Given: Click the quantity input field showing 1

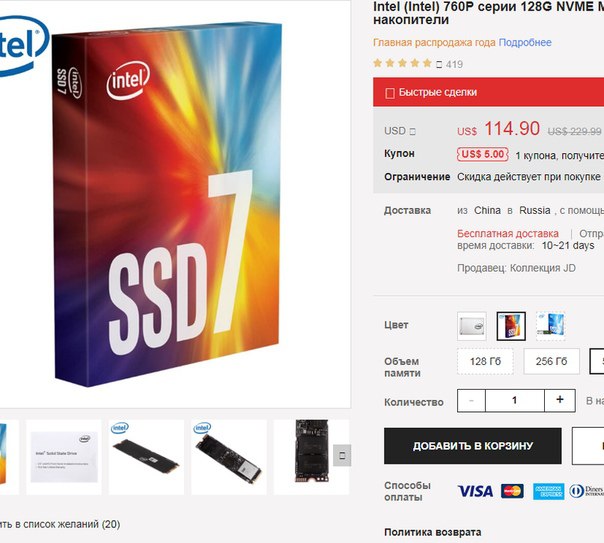Looking at the screenshot, I should tap(515, 401).
